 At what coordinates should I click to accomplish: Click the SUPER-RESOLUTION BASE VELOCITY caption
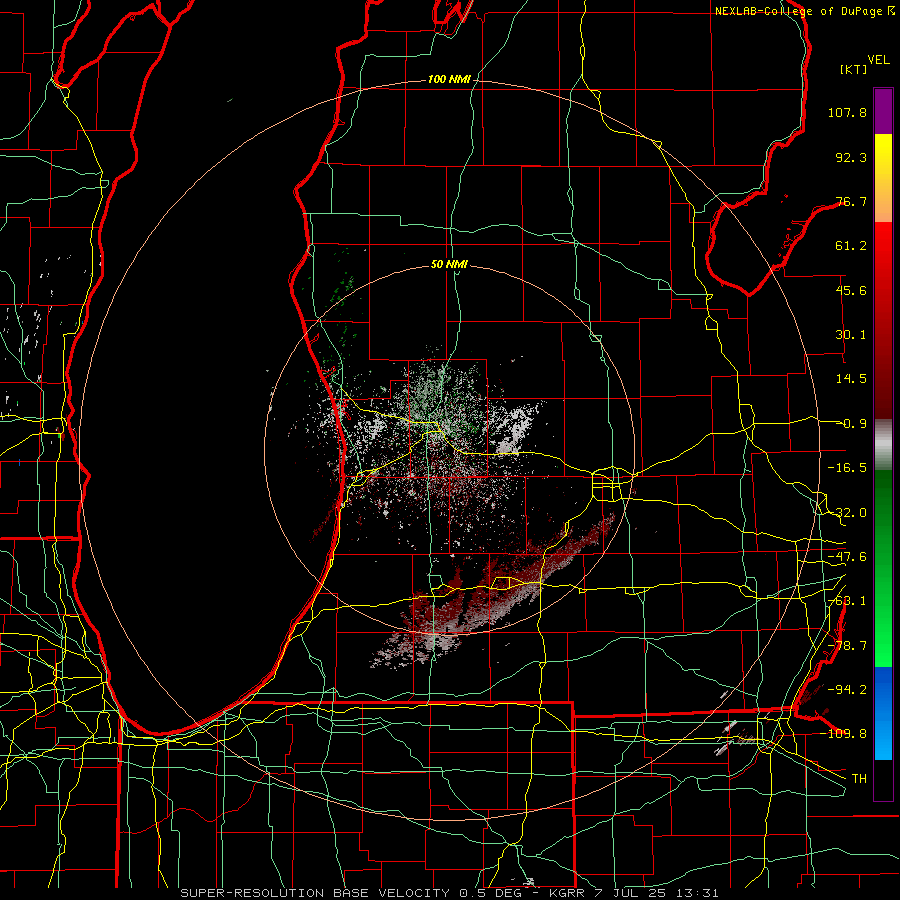click(315, 893)
